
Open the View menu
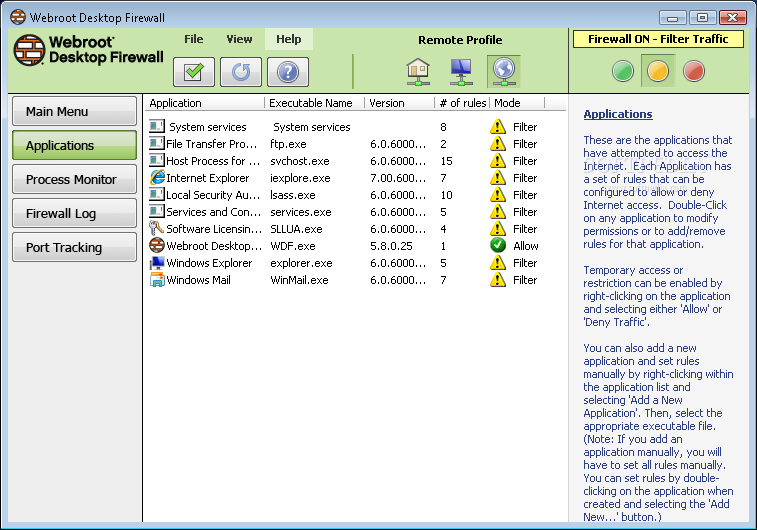pyautogui.click(x=239, y=39)
